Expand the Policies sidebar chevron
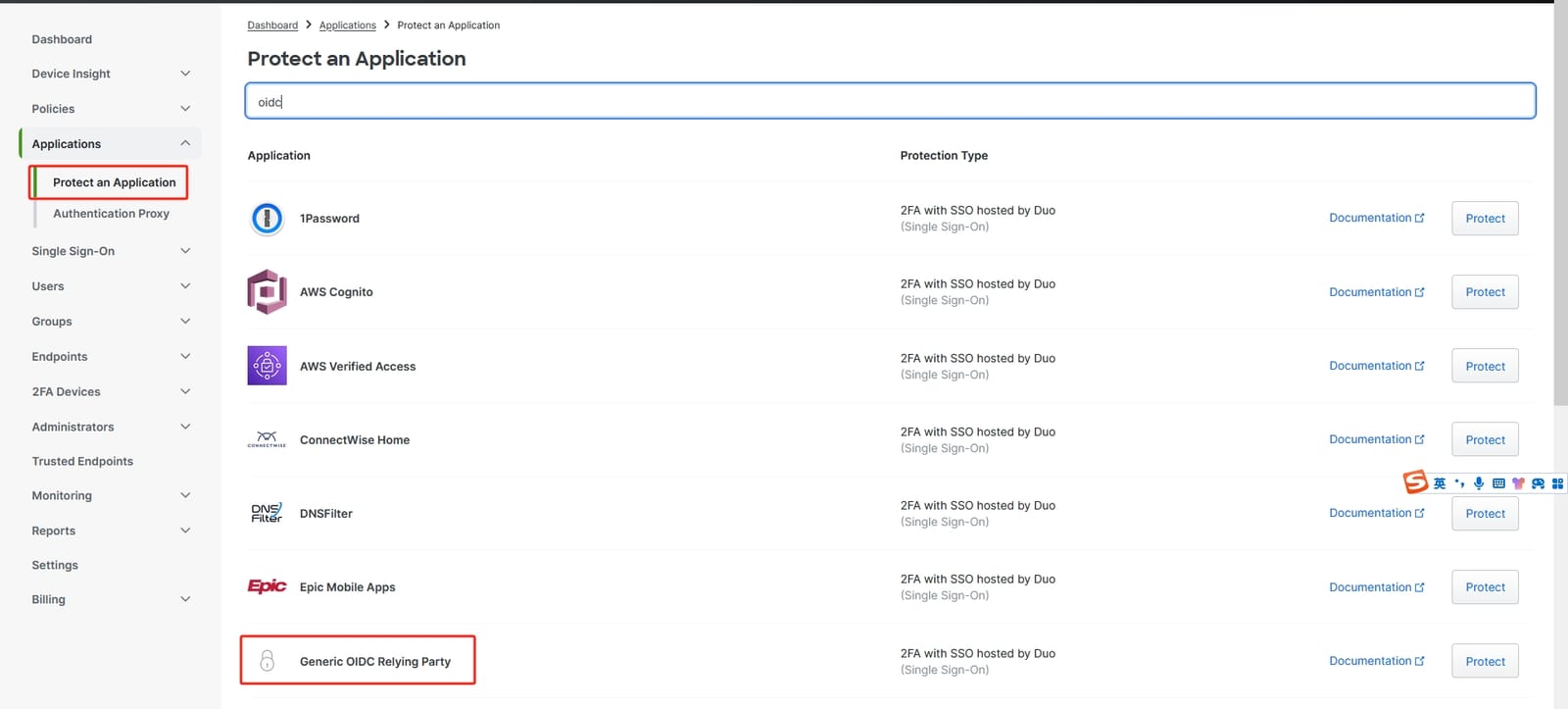1568x709 pixels. tap(185, 109)
